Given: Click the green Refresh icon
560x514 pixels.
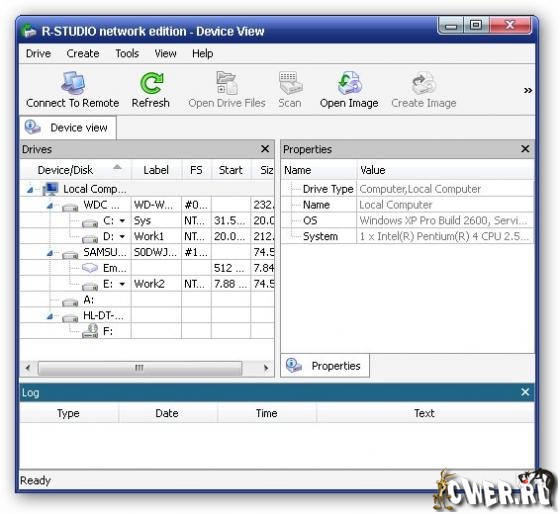Looking at the screenshot, I should tap(151, 83).
